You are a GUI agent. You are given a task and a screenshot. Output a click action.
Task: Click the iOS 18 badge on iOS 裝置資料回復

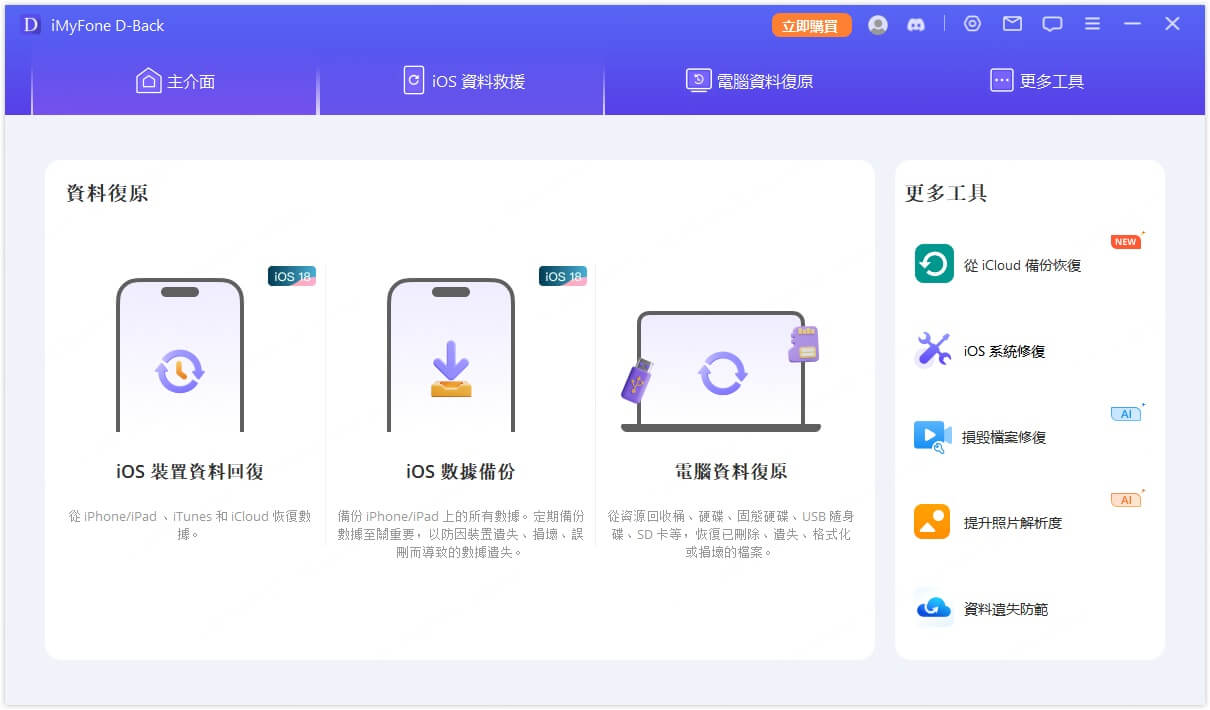tap(289, 275)
